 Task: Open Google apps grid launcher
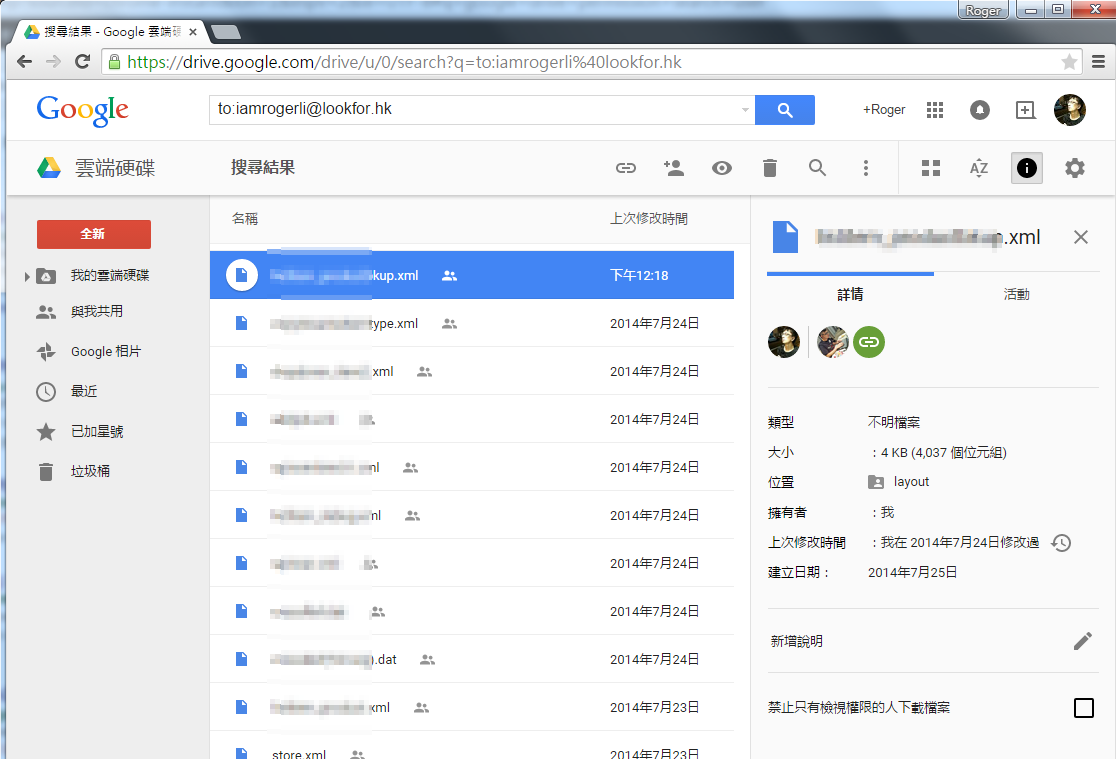[x=935, y=110]
